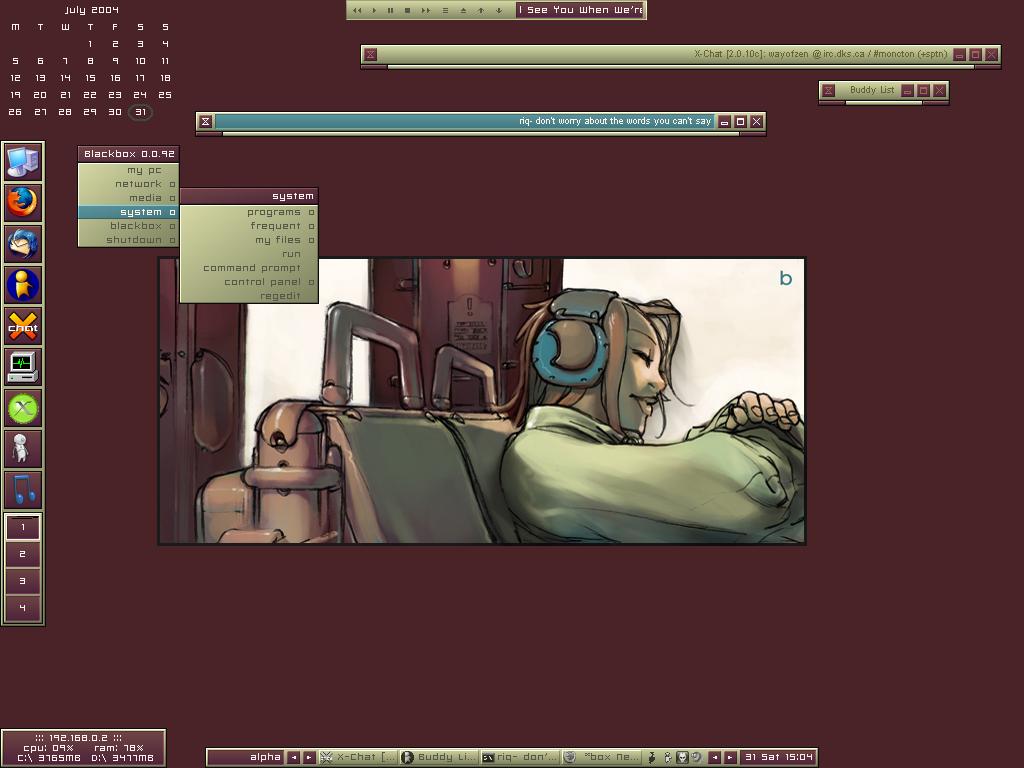This screenshot has height=768, width=1024.
Task: Expand the programs submenu
Action: pos(249,212)
